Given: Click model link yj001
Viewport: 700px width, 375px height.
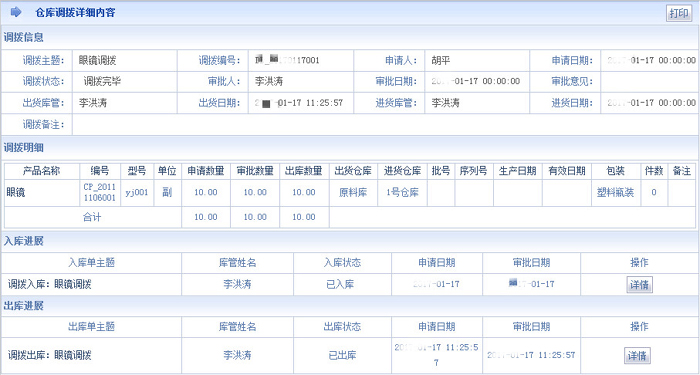Looking at the screenshot, I should click(x=137, y=193).
